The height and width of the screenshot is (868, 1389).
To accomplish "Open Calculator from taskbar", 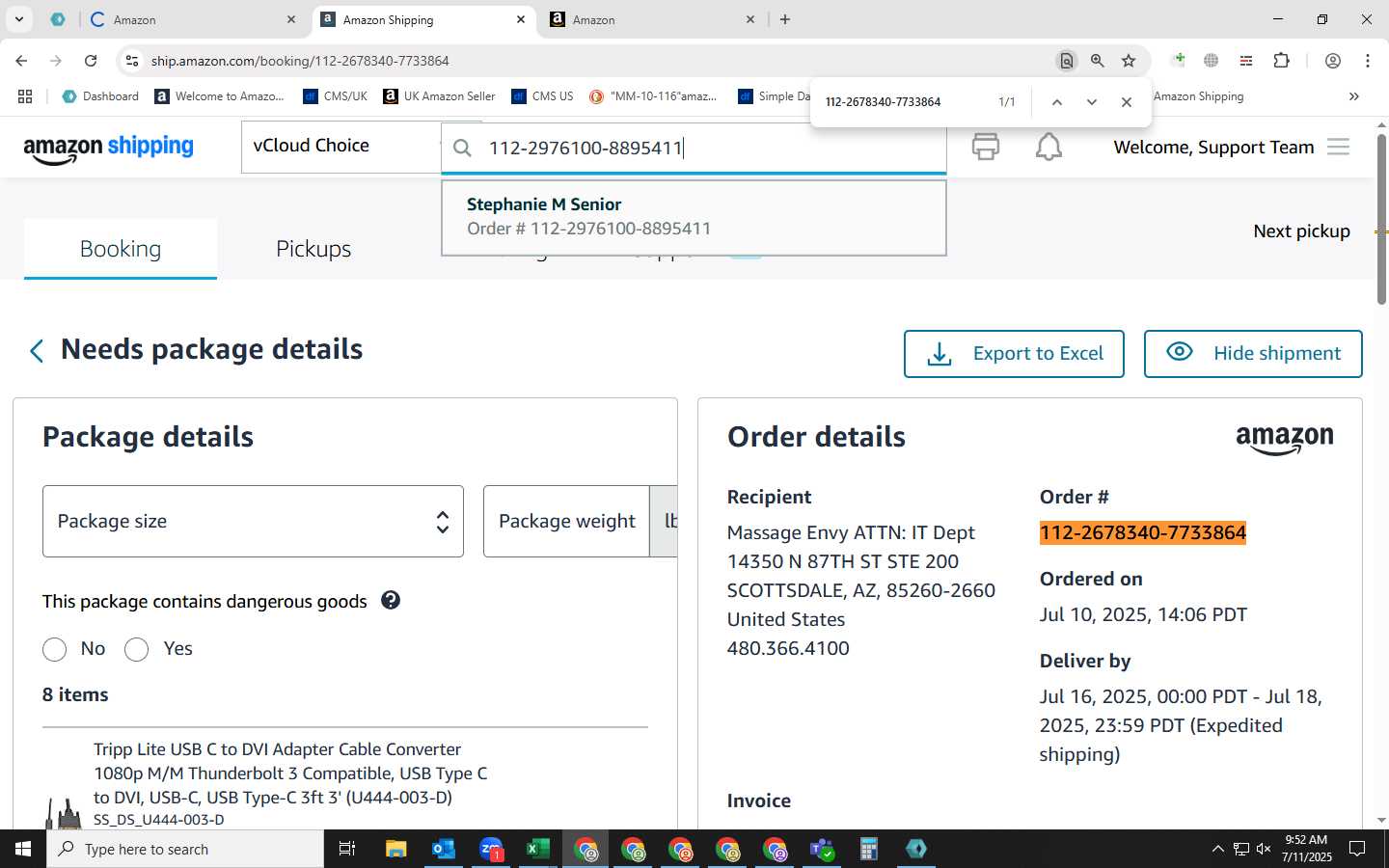I will pyautogui.click(x=869, y=849).
